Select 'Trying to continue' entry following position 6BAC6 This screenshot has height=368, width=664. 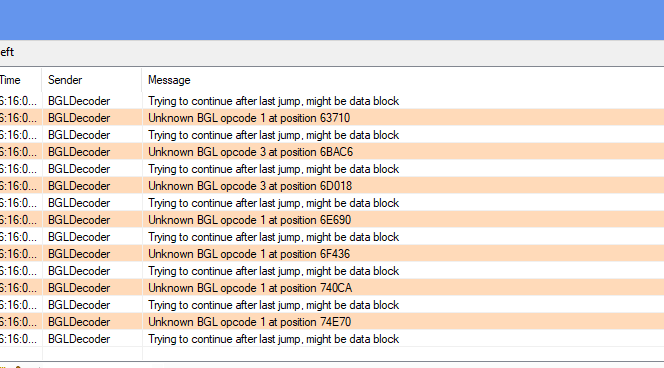332,169
